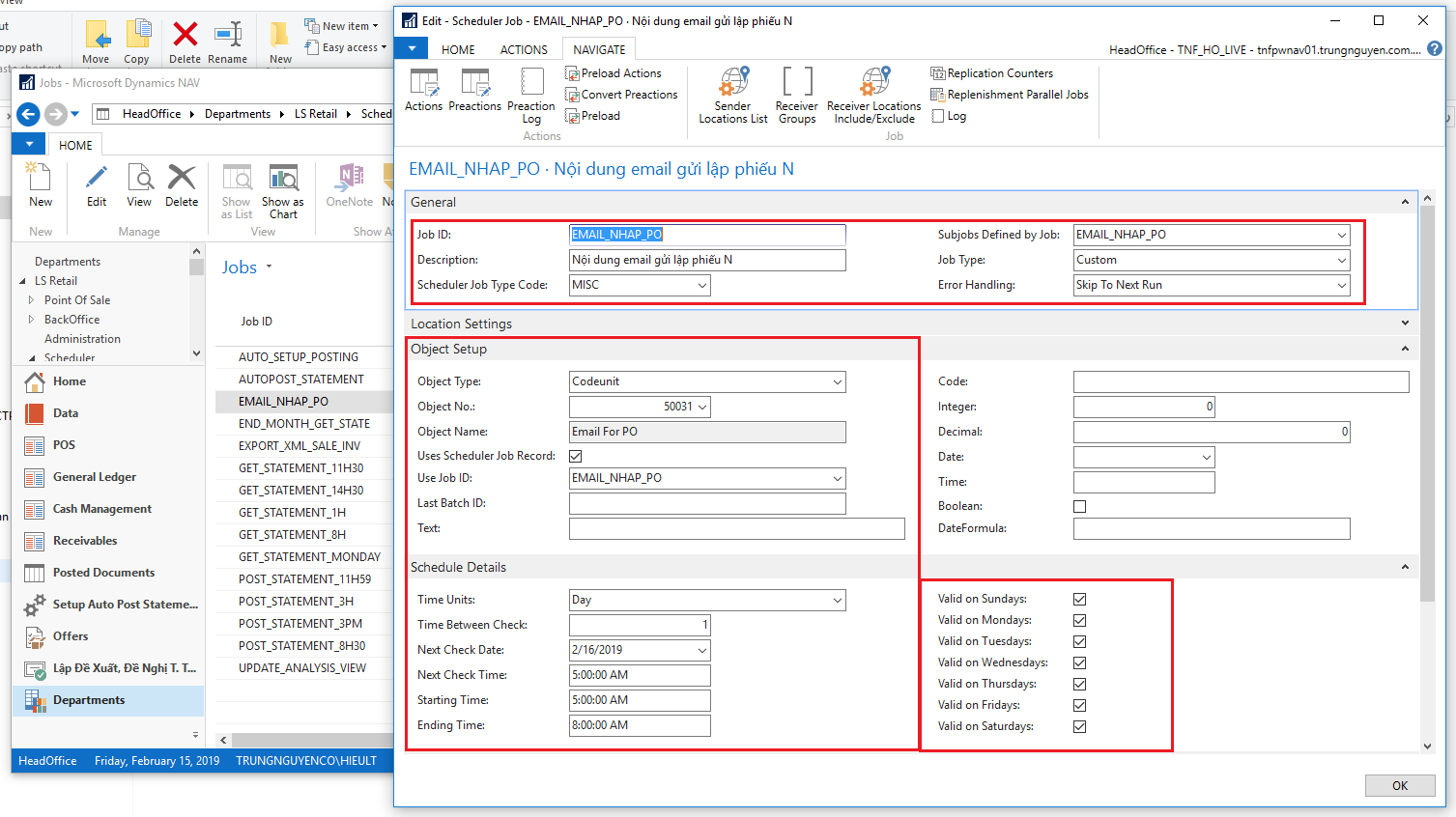Expand the Location Settings section

click(1405, 324)
